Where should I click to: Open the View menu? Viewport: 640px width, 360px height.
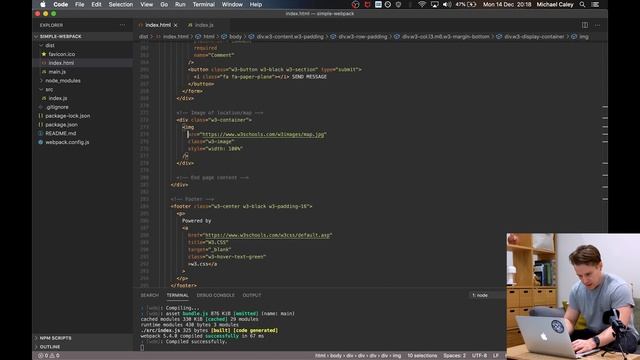point(147,4)
